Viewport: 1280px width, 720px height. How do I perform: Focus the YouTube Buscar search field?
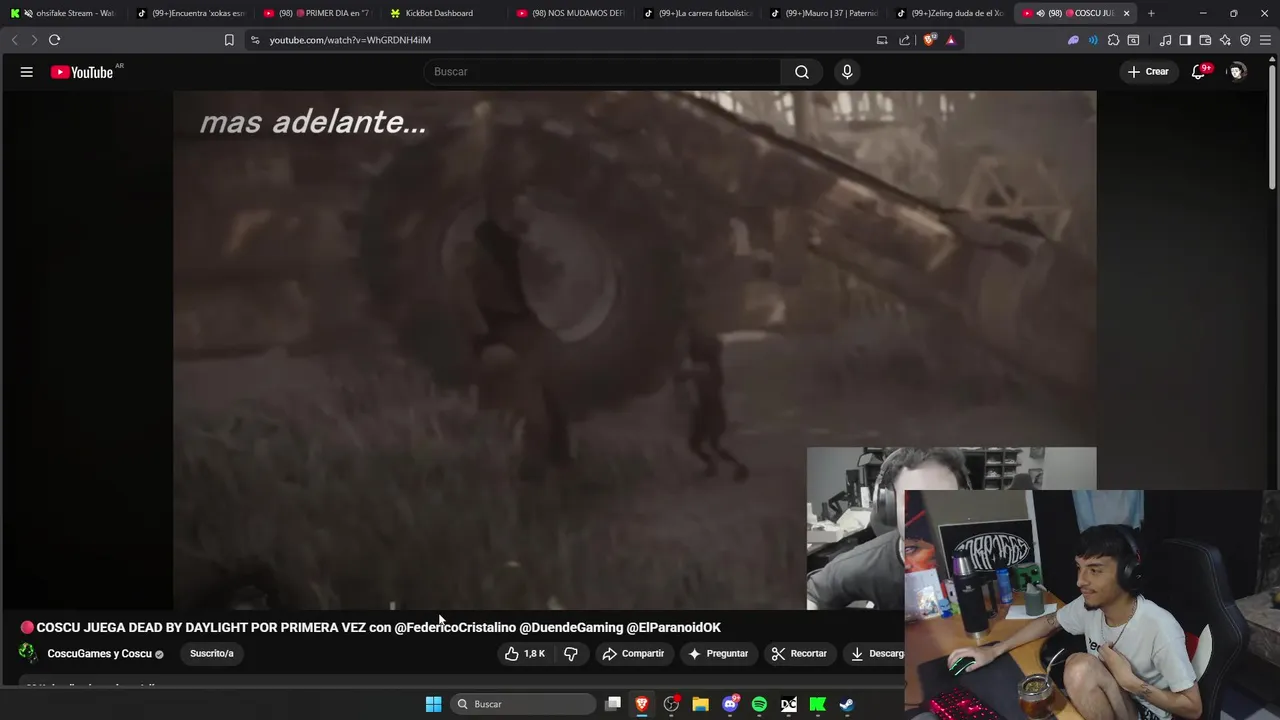click(603, 72)
